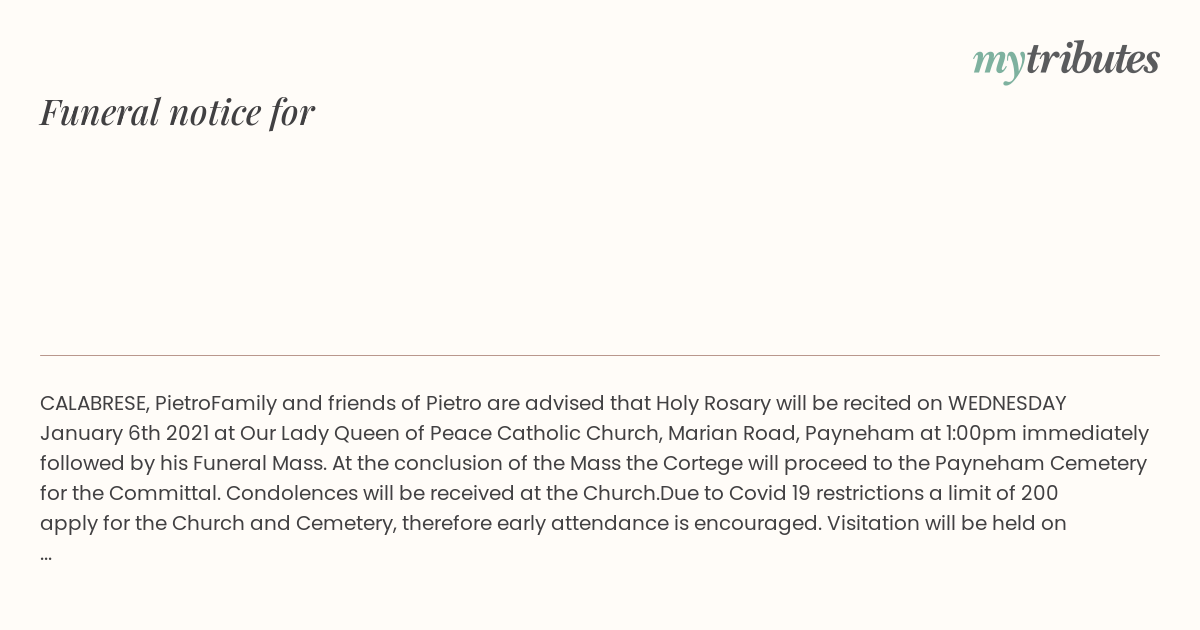Click the name 'CALABRESE' in notice text

click(94, 404)
